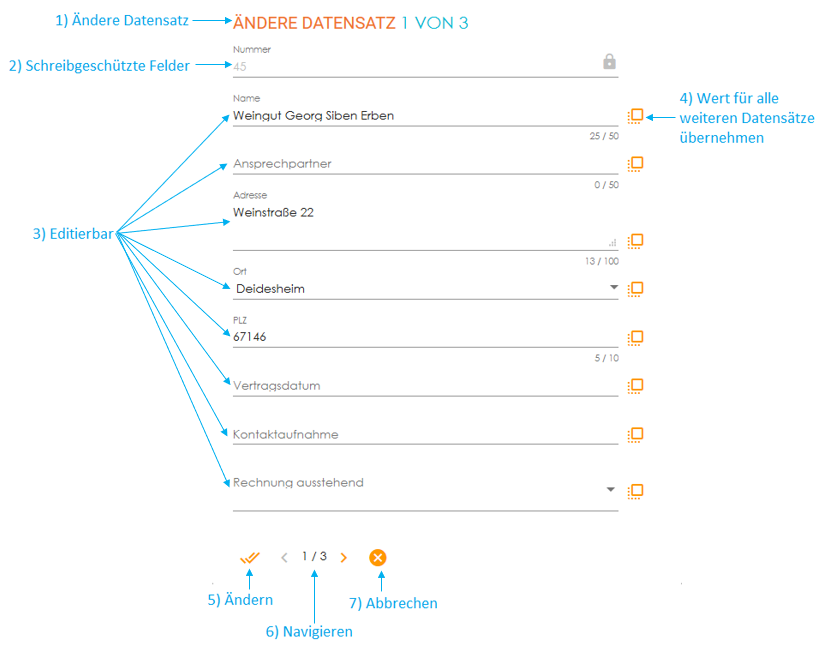Click the copy-to-all icon beside Name field

coord(635,116)
